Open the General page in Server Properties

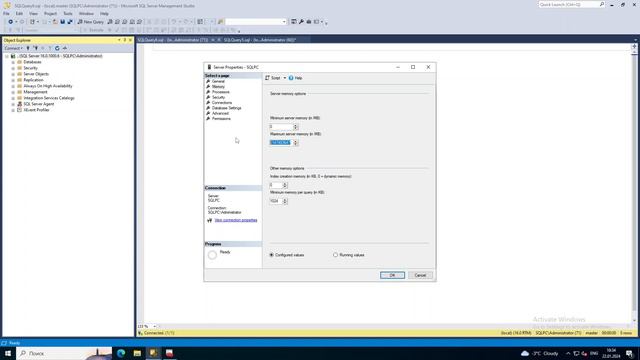[218, 81]
